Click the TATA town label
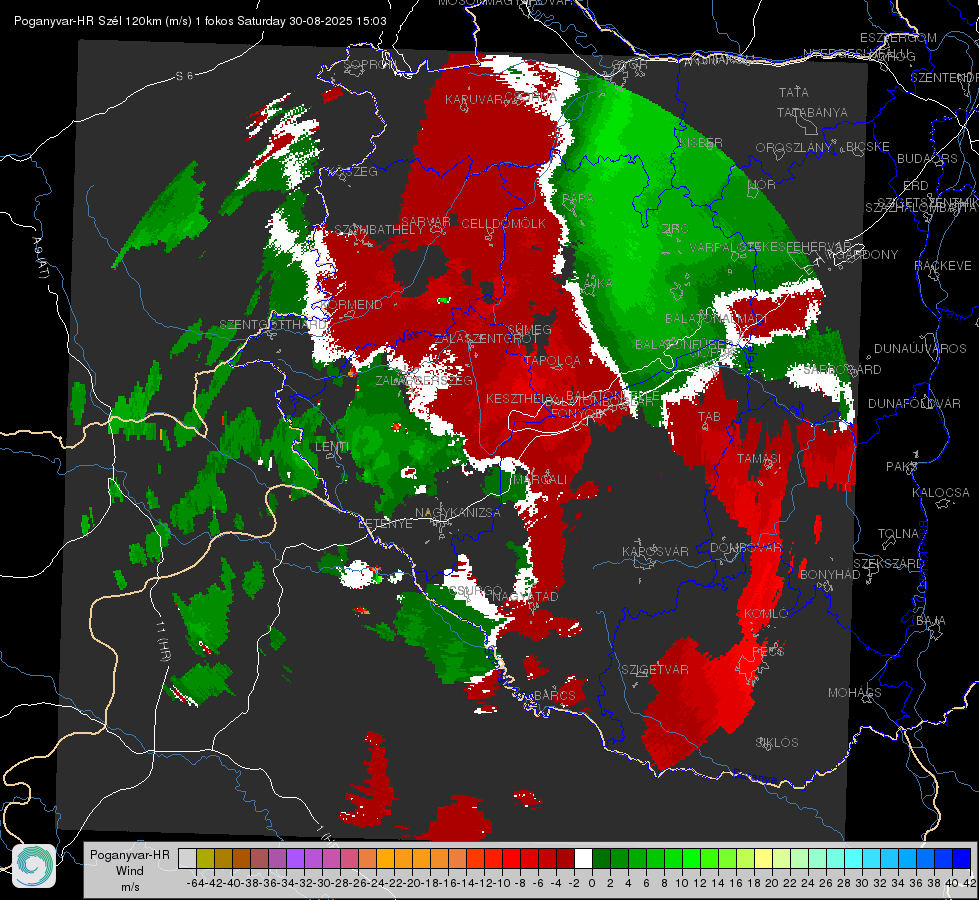Screen dimensions: 979x900 point(794,92)
